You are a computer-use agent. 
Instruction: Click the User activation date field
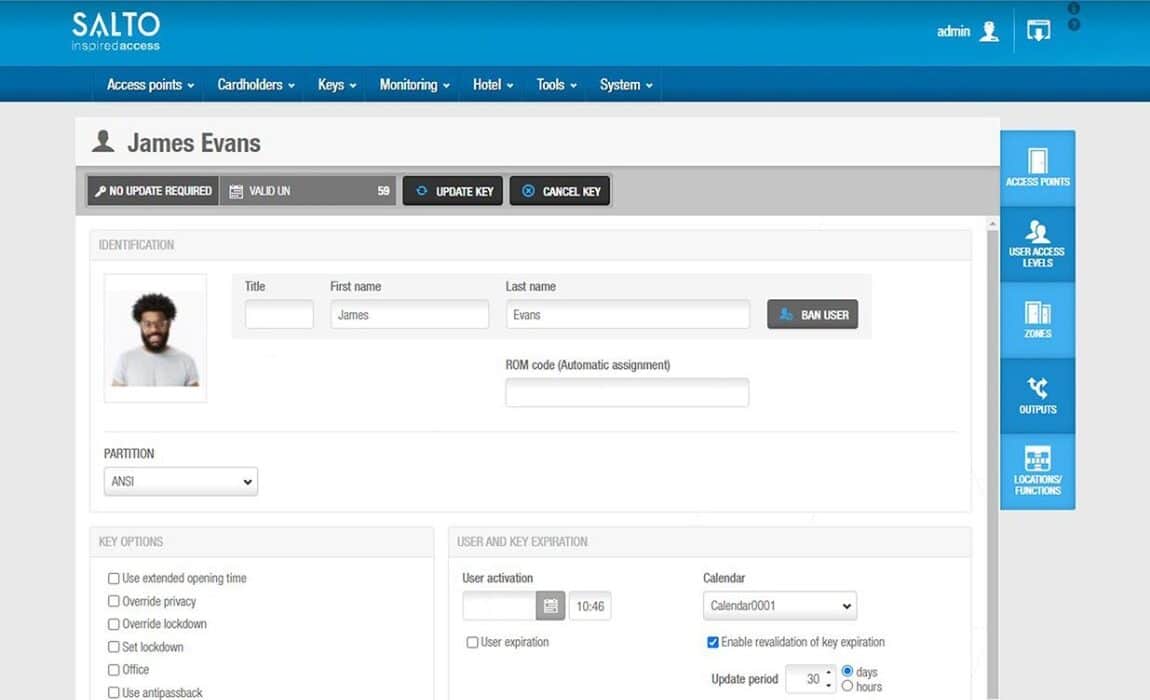click(500, 606)
